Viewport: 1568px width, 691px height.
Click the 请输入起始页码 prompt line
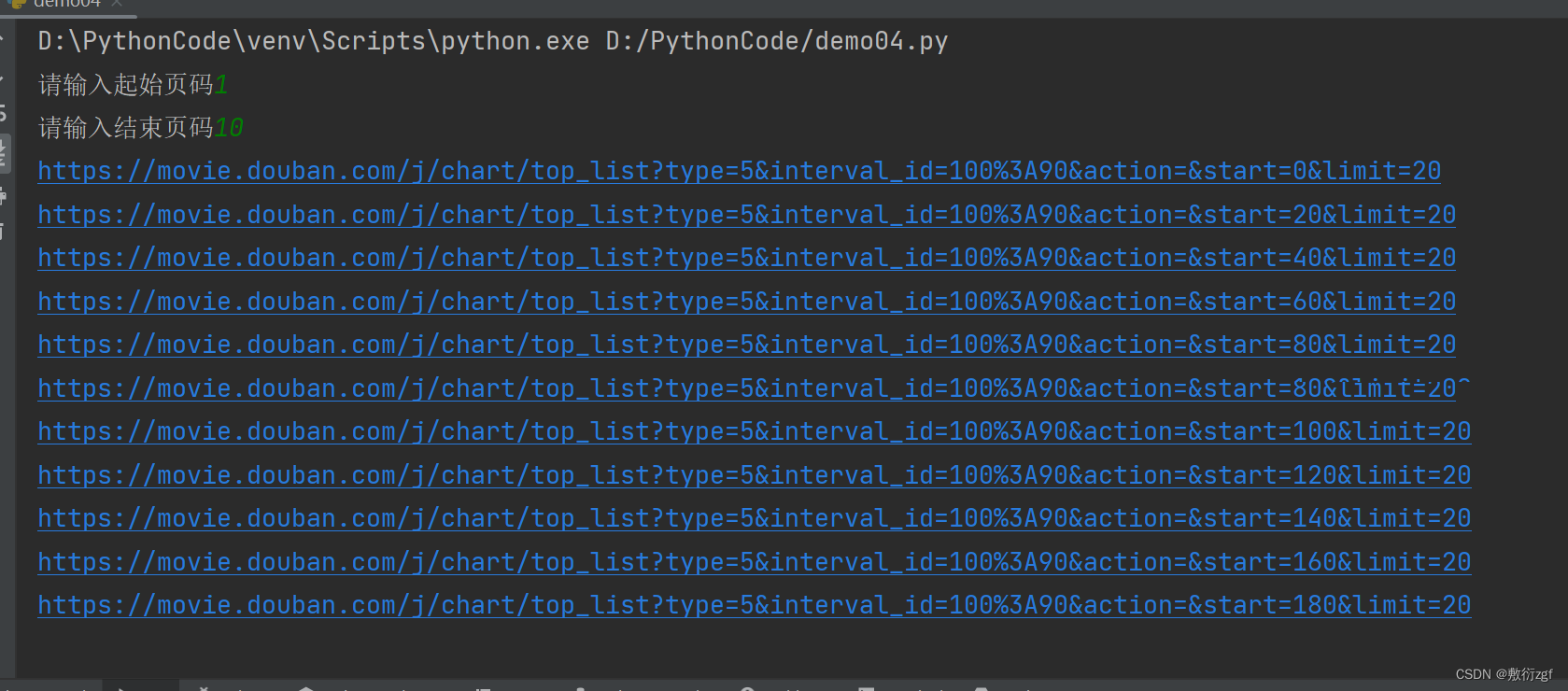[133, 85]
